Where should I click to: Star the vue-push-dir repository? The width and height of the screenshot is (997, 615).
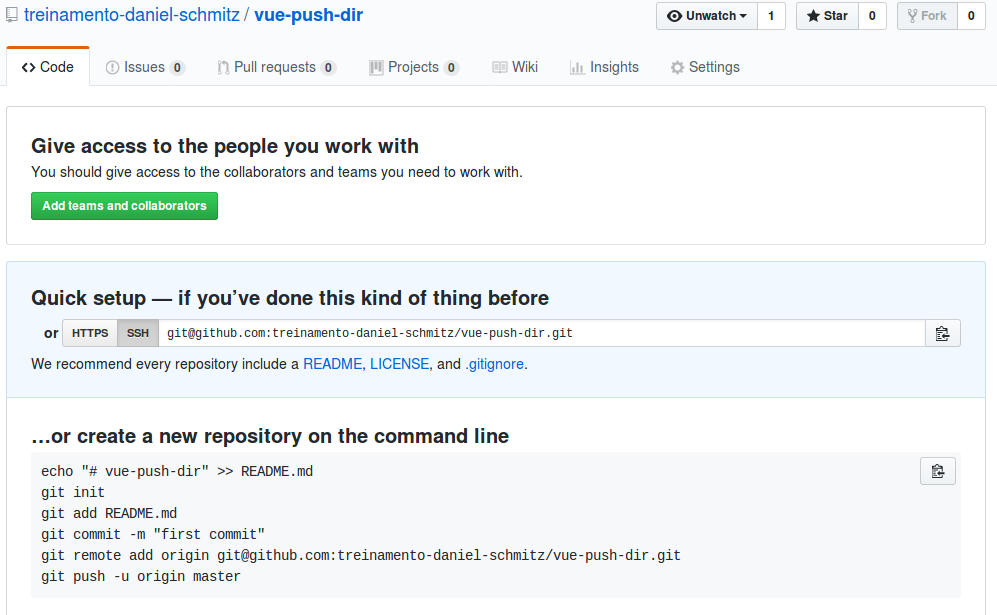827,16
